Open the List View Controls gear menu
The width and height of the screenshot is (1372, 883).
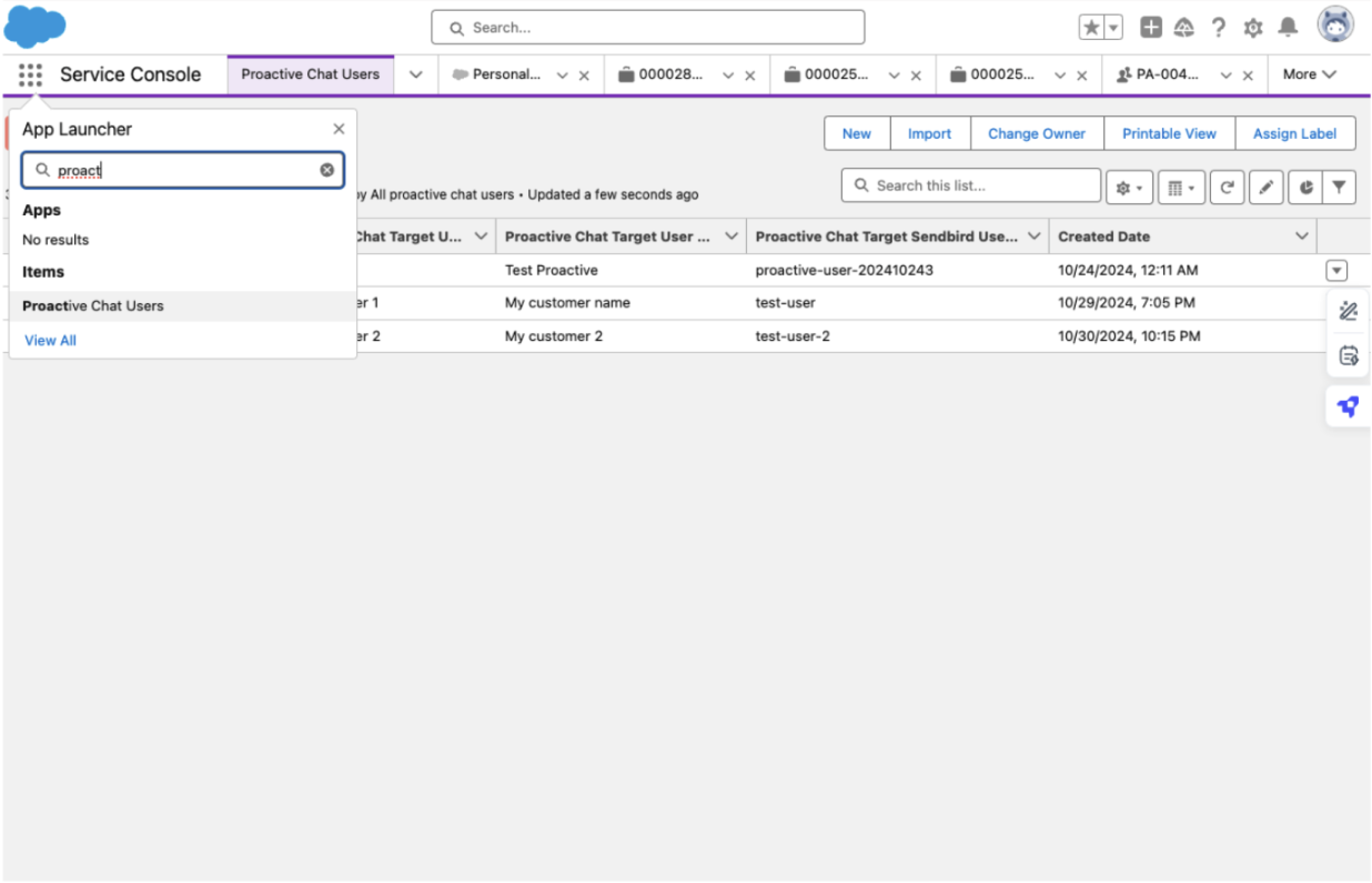point(1129,187)
